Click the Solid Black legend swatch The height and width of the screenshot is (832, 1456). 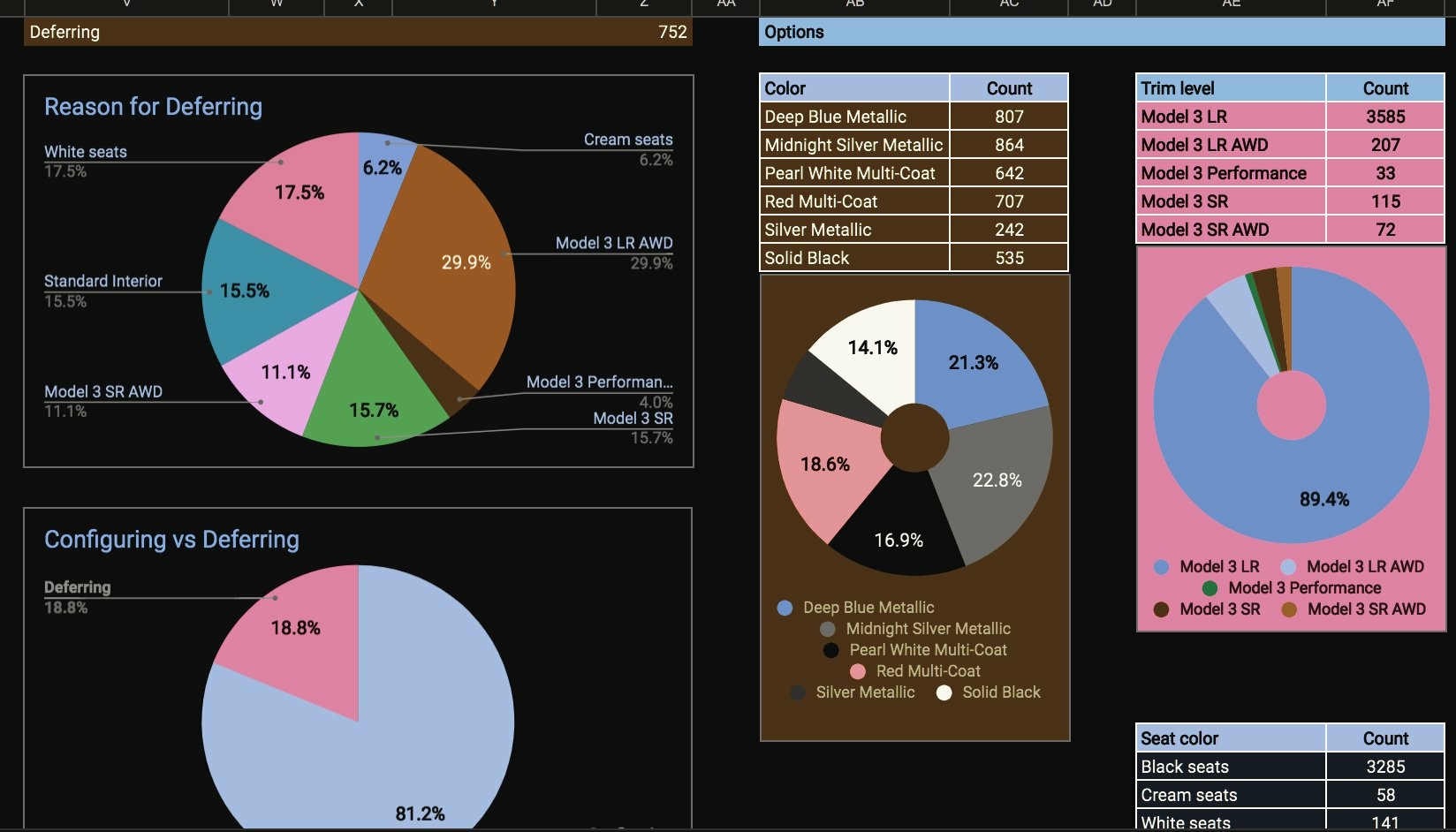944,692
